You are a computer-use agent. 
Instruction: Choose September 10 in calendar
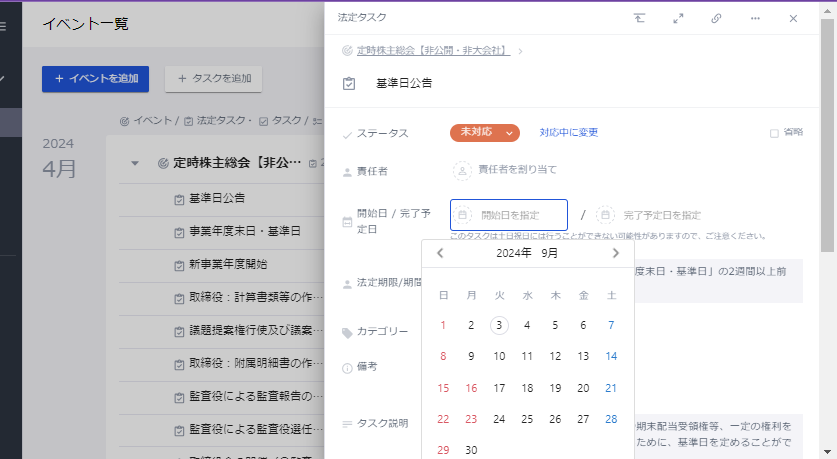tap(499, 357)
